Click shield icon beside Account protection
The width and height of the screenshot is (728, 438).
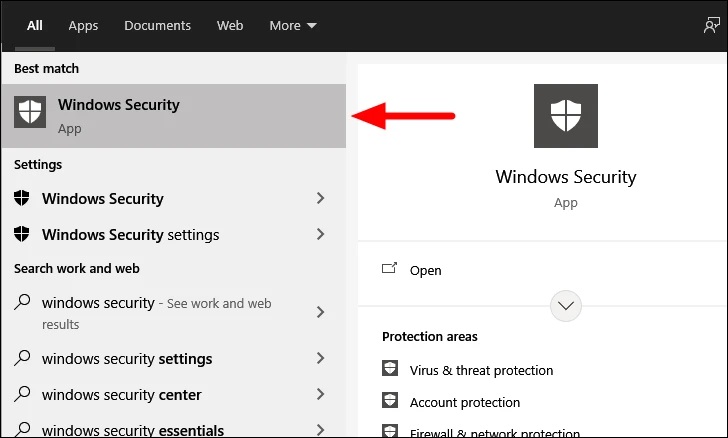pyautogui.click(x=390, y=400)
